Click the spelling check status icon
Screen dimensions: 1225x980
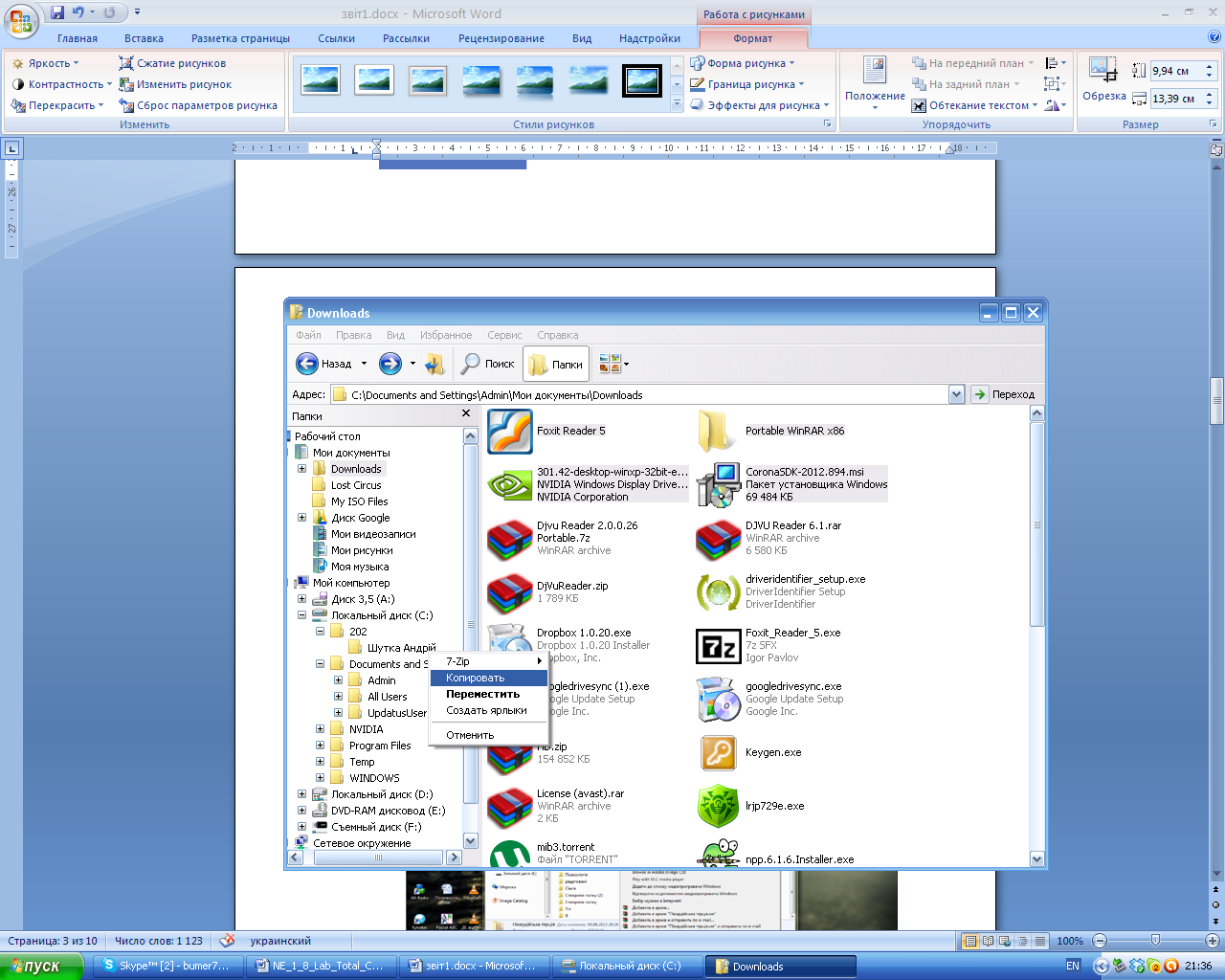pyautogui.click(x=227, y=941)
